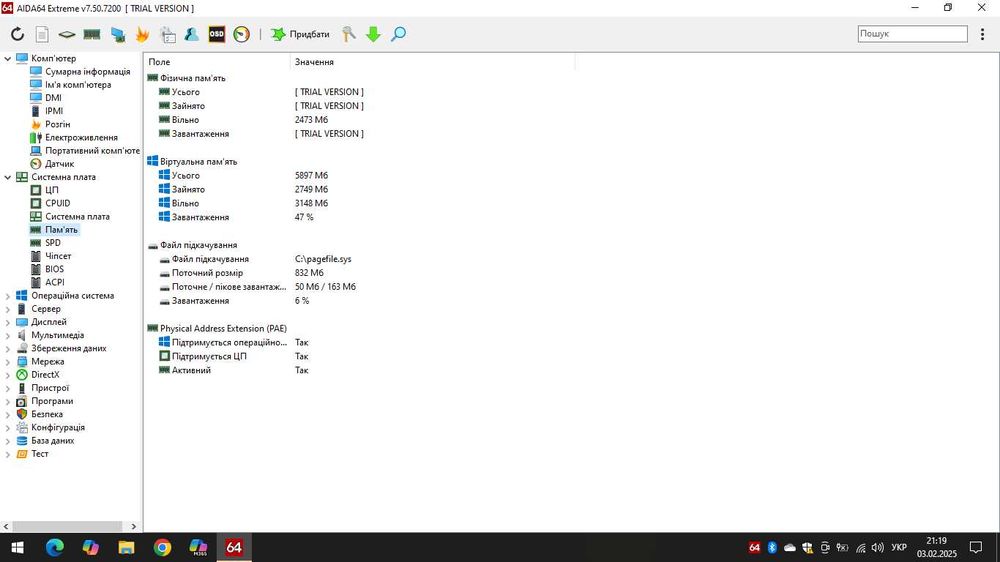Open the preferences wrench tool icon
Screen dimensions: 1000x562
pos(348,34)
